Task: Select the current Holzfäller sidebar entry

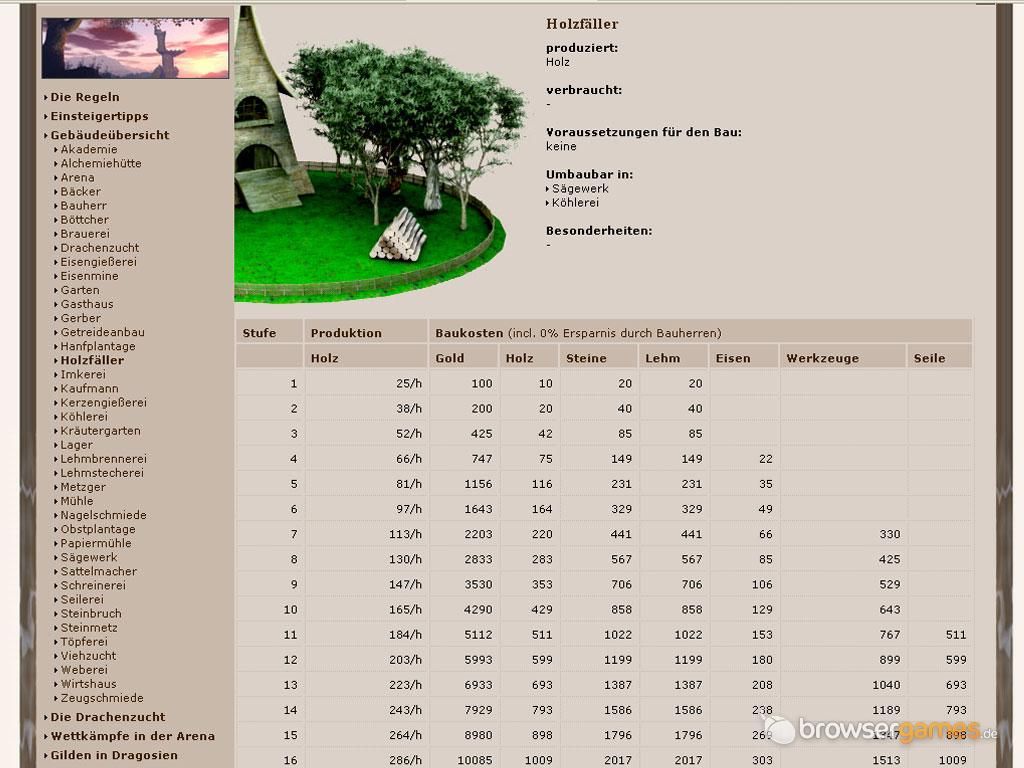Action: coord(92,360)
